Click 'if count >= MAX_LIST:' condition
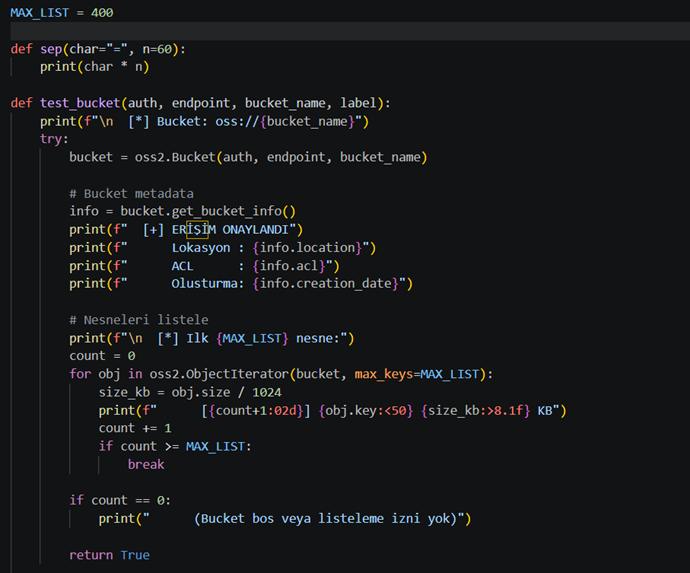This screenshot has height=573, width=690. coord(175,446)
